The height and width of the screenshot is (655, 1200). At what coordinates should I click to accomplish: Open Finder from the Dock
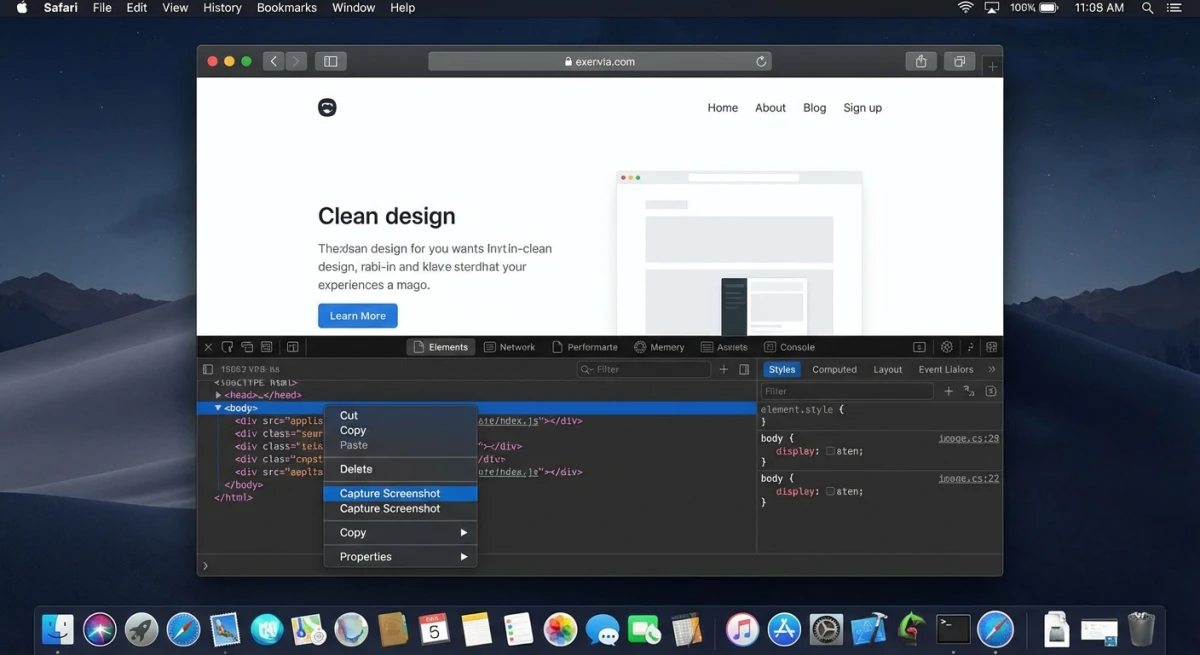[58, 629]
